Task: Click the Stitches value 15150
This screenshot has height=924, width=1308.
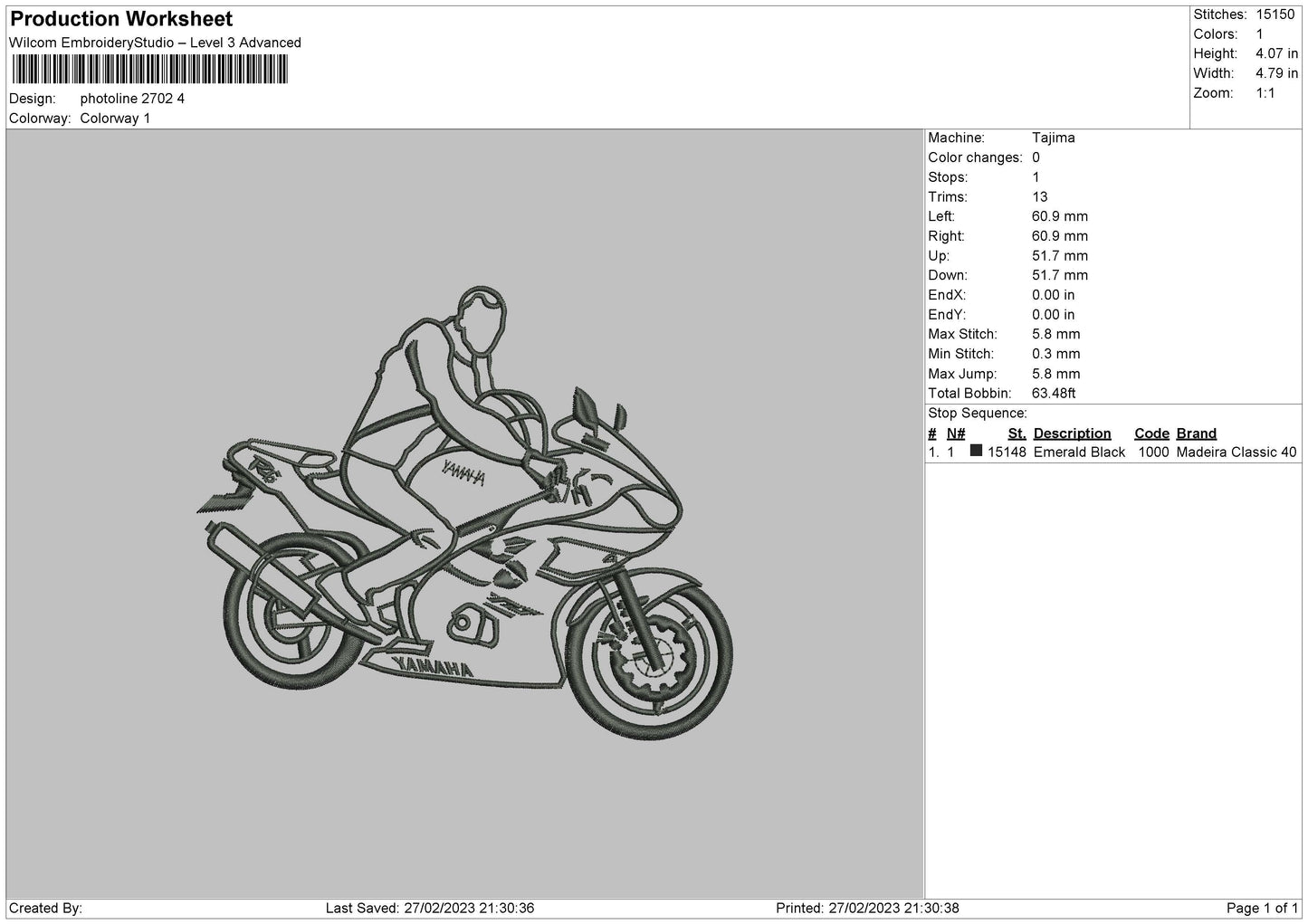Action: 1275,14
